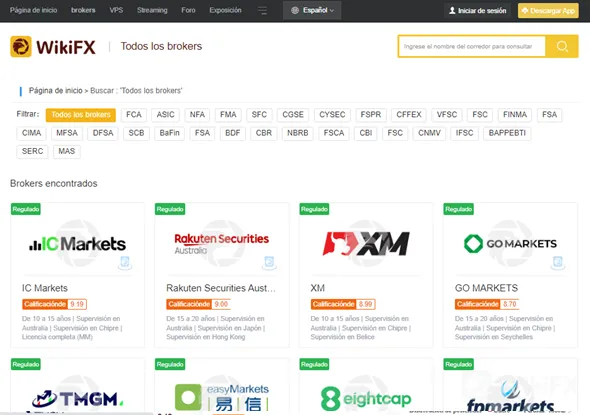Screen dimensions: 590x415
Task: Filter brokers by MFSA
Action: coord(67,133)
